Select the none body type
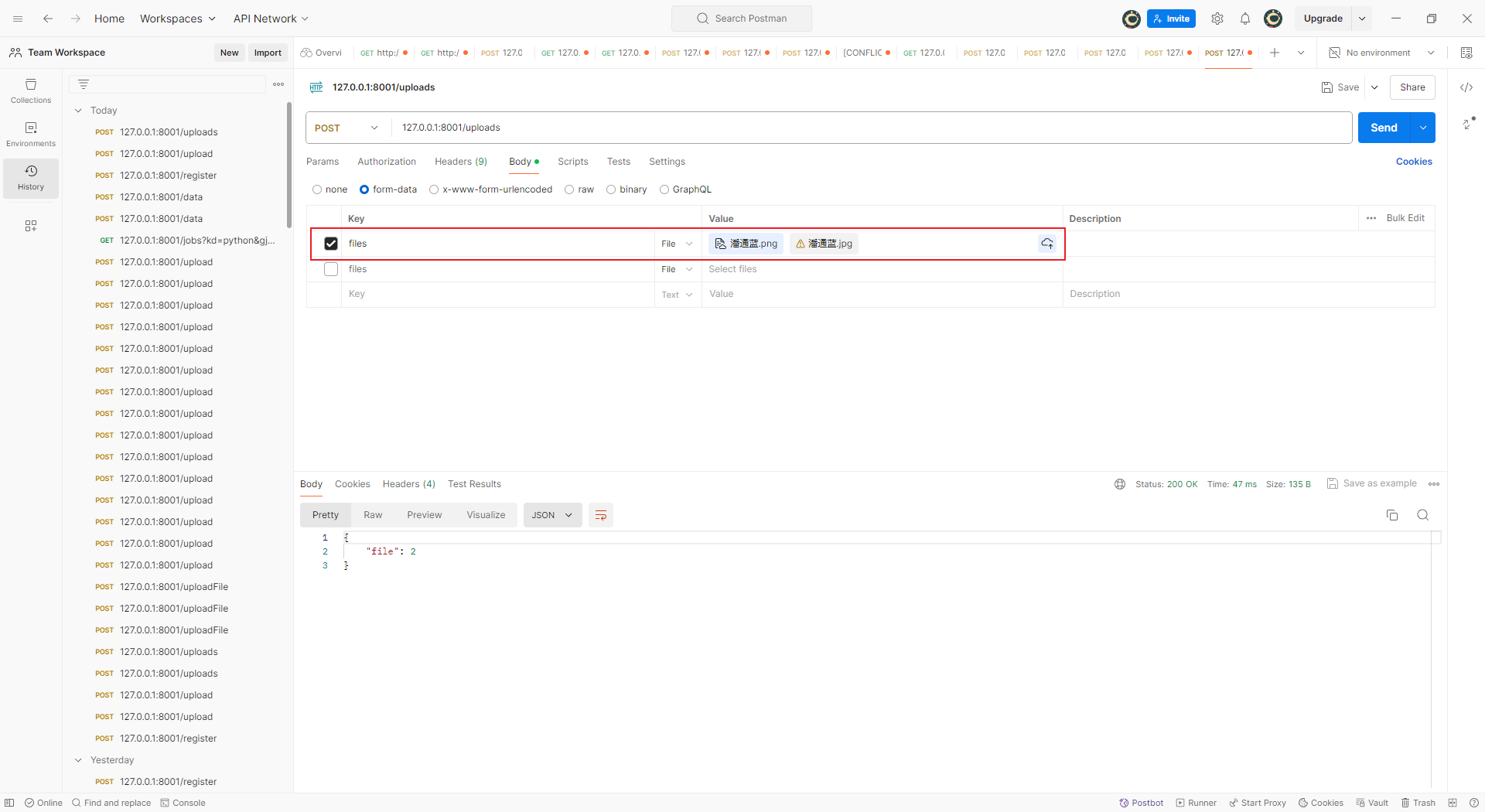The width and height of the screenshot is (1485, 812). [317, 189]
